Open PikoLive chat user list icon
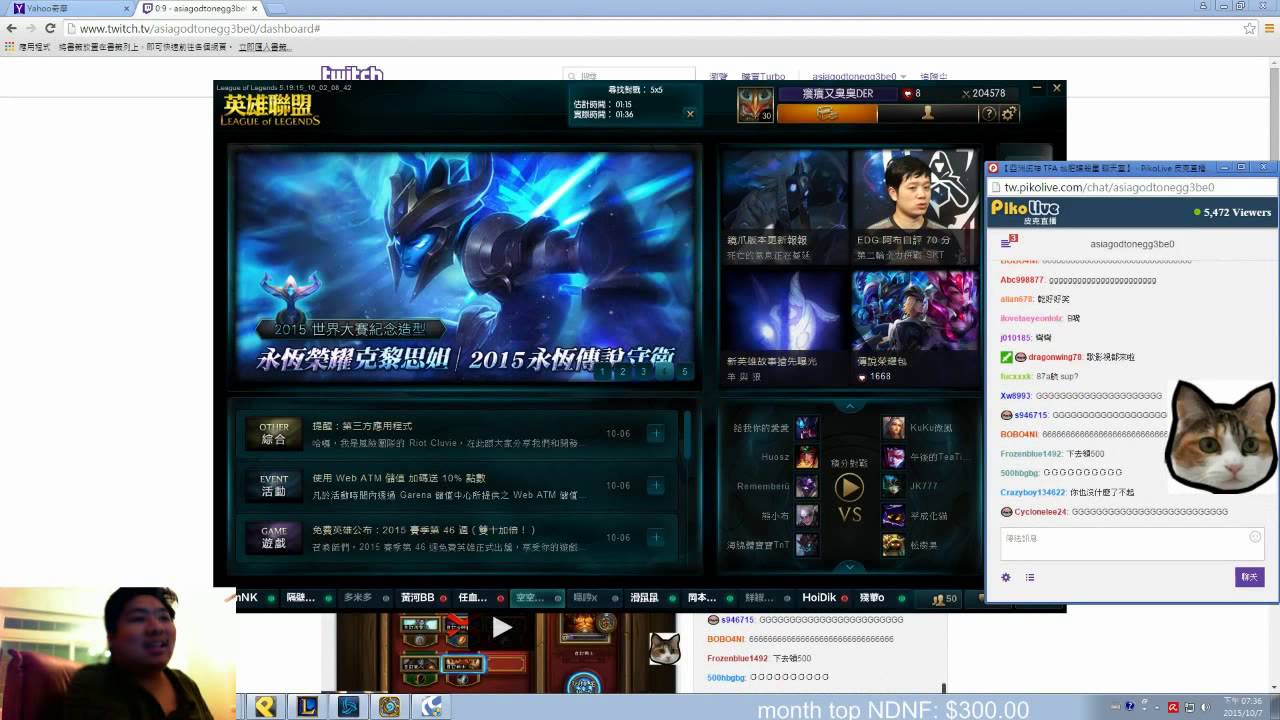1280x720 pixels. pos(1030,577)
